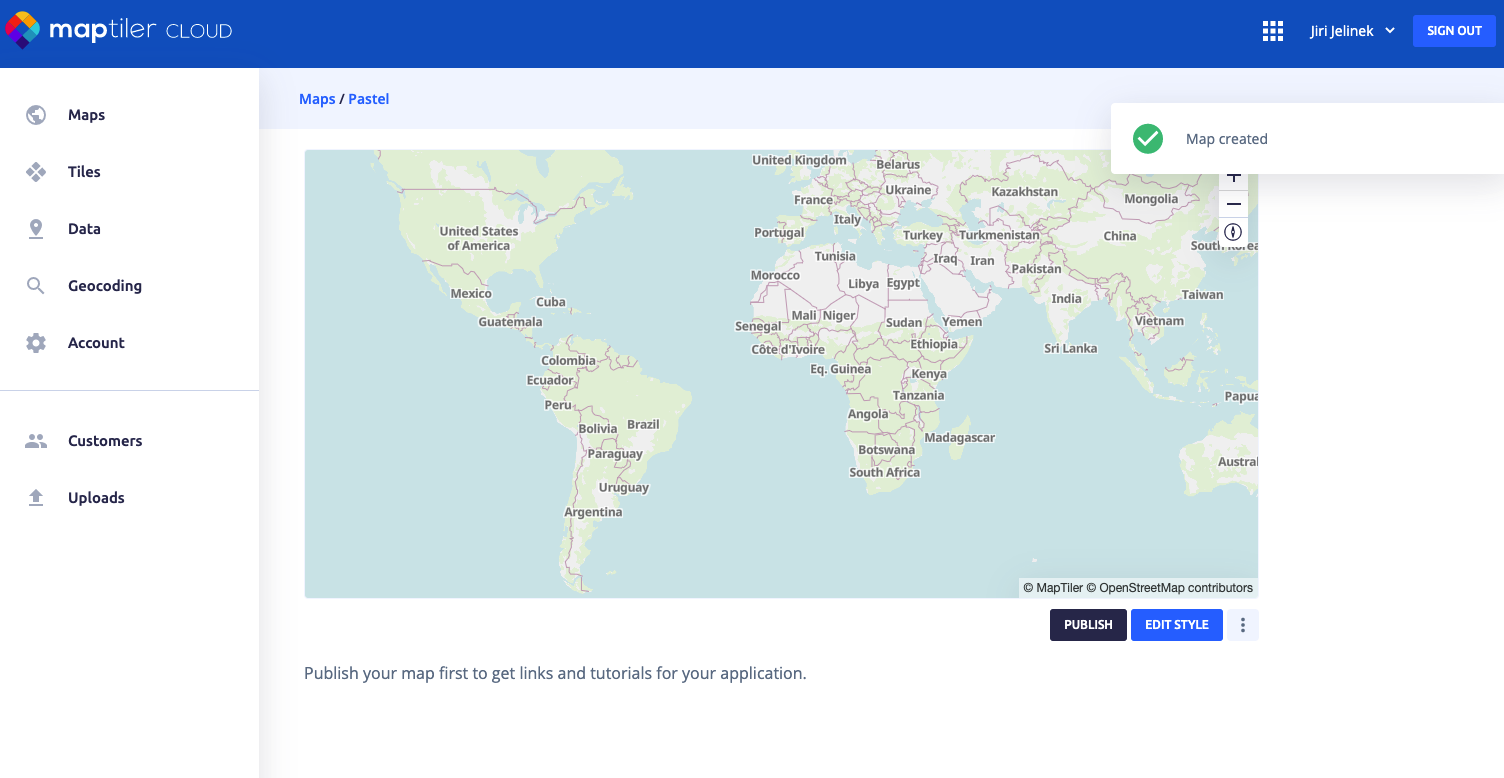1504x778 pixels.
Task: Click the Edit Style button
Action: click(1176, 625)
